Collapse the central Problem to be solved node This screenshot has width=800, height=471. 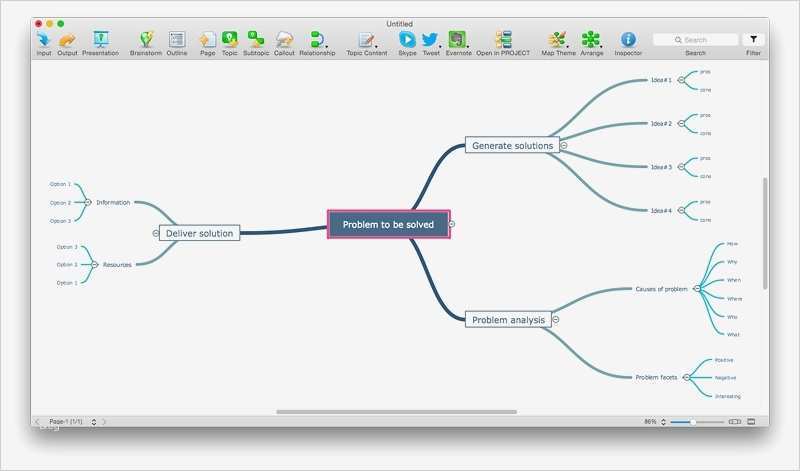coord(452,224)
